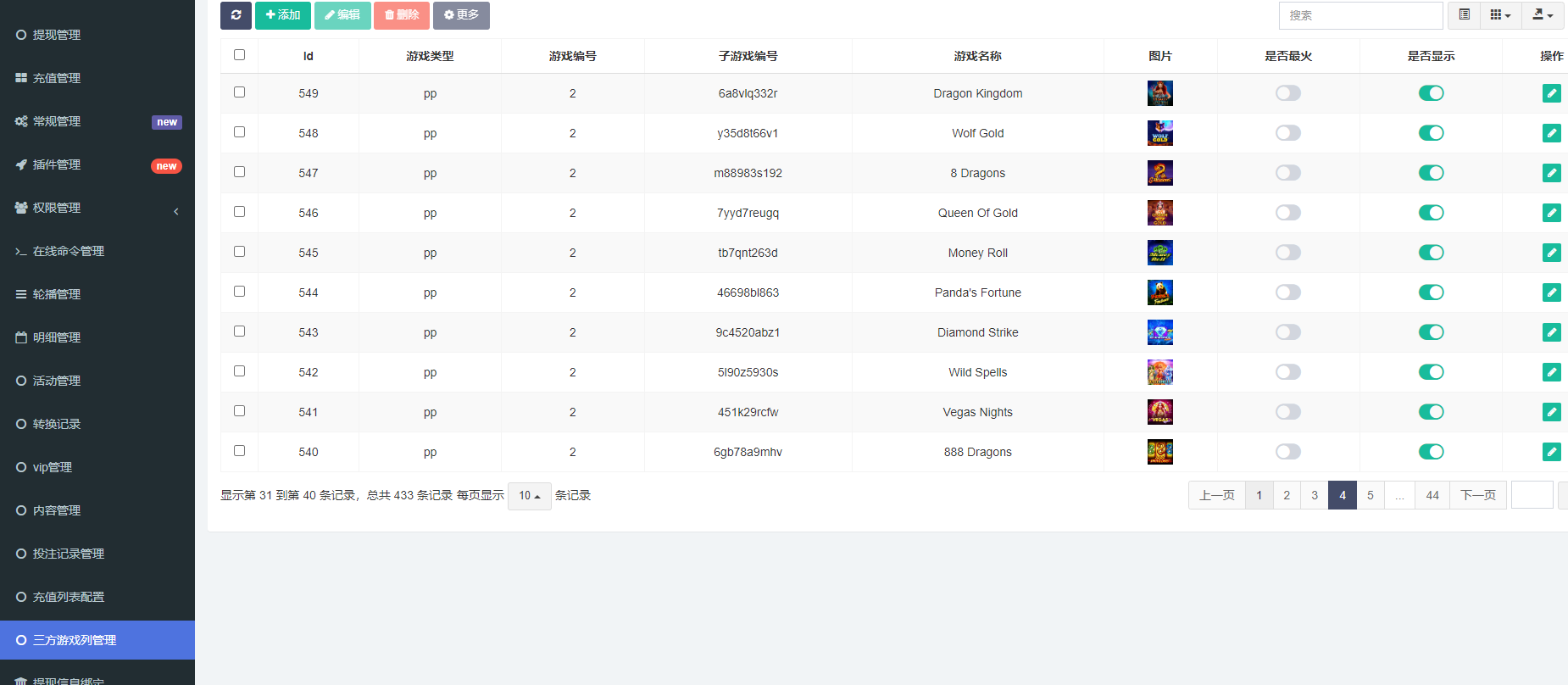Open Wolf Gold game thumbnail image
This screenshot has height=685, width=1568.
click(1160, 133)
